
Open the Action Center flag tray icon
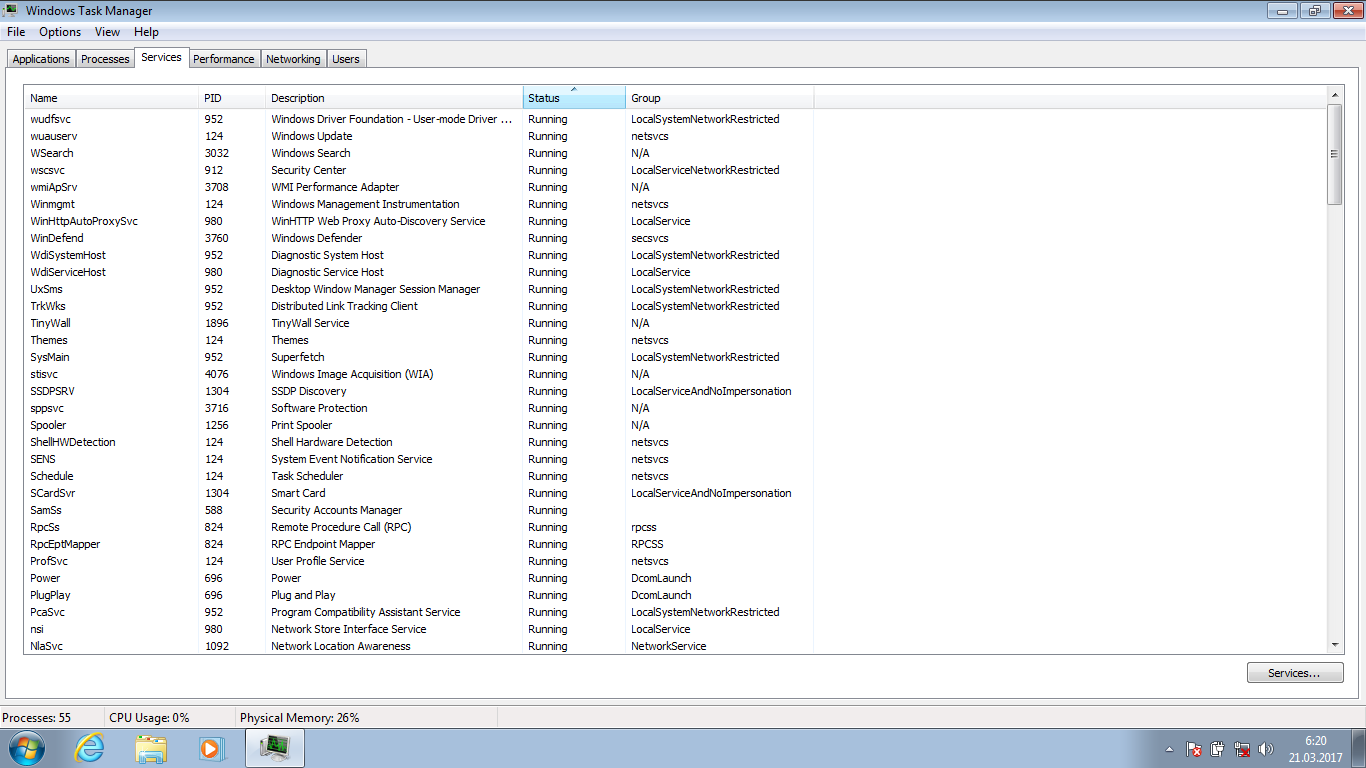pyautogui.click(x=1194, y=749)
